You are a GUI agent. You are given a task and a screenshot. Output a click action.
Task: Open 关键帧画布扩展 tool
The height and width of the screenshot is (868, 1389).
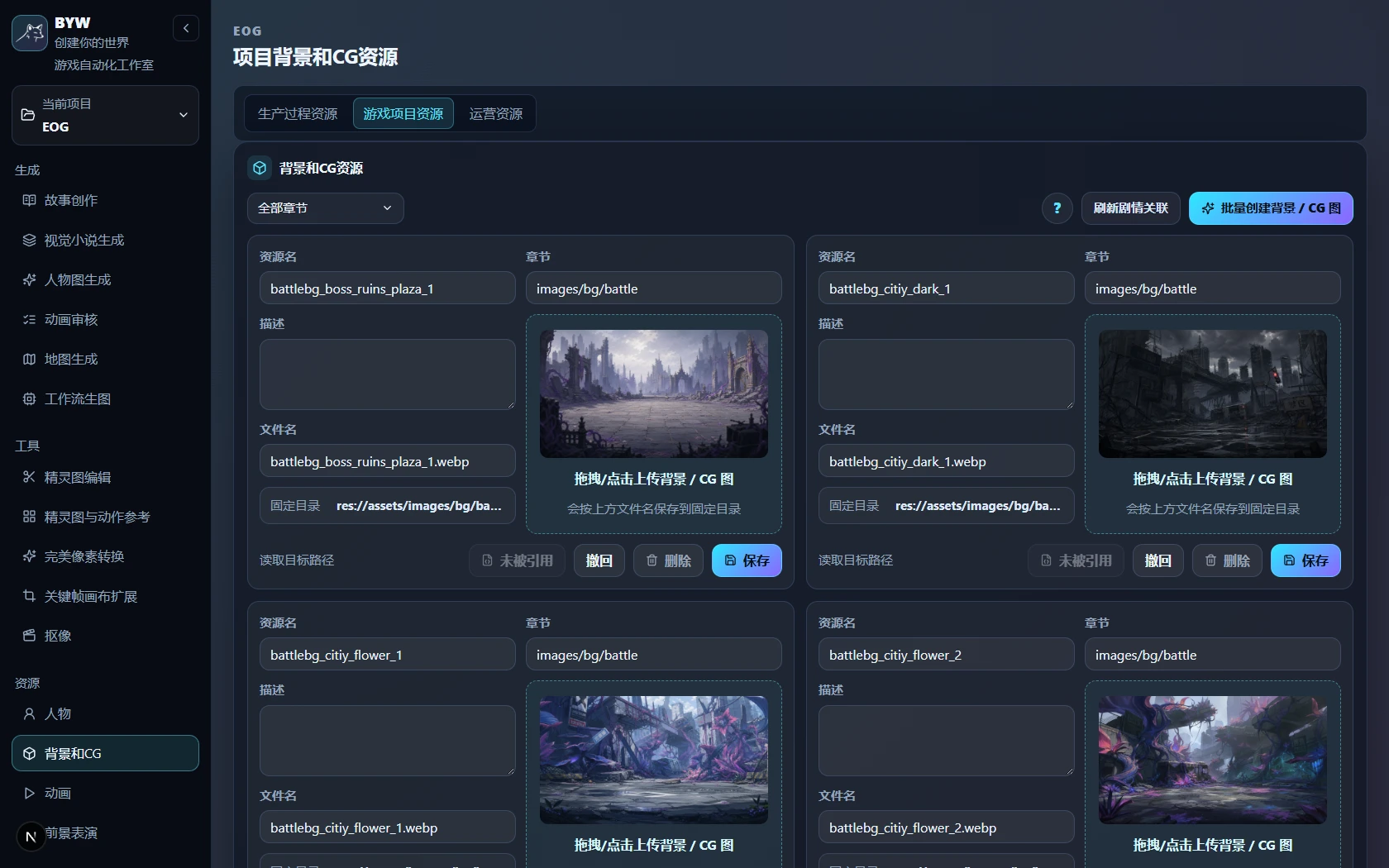click(x=105, y=596)
